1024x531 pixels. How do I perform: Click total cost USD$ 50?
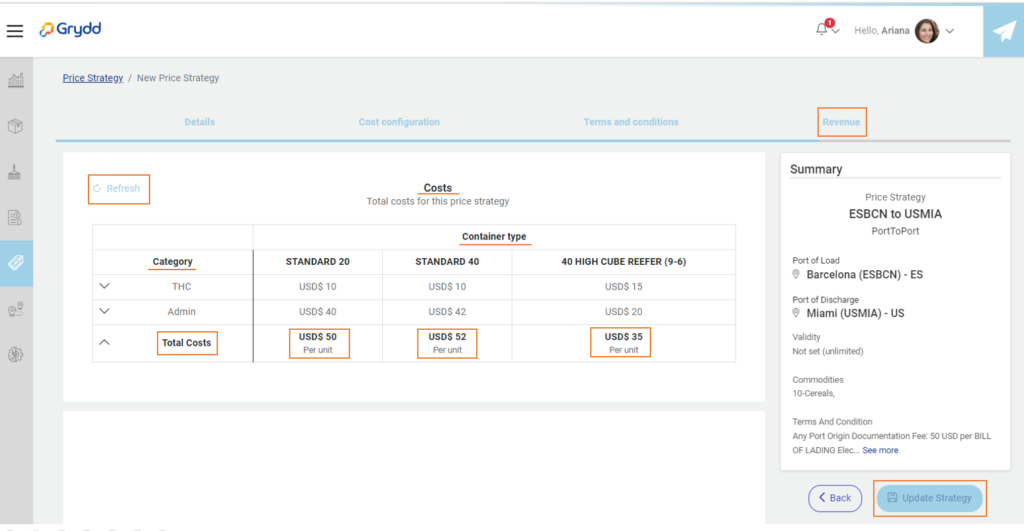317,337
